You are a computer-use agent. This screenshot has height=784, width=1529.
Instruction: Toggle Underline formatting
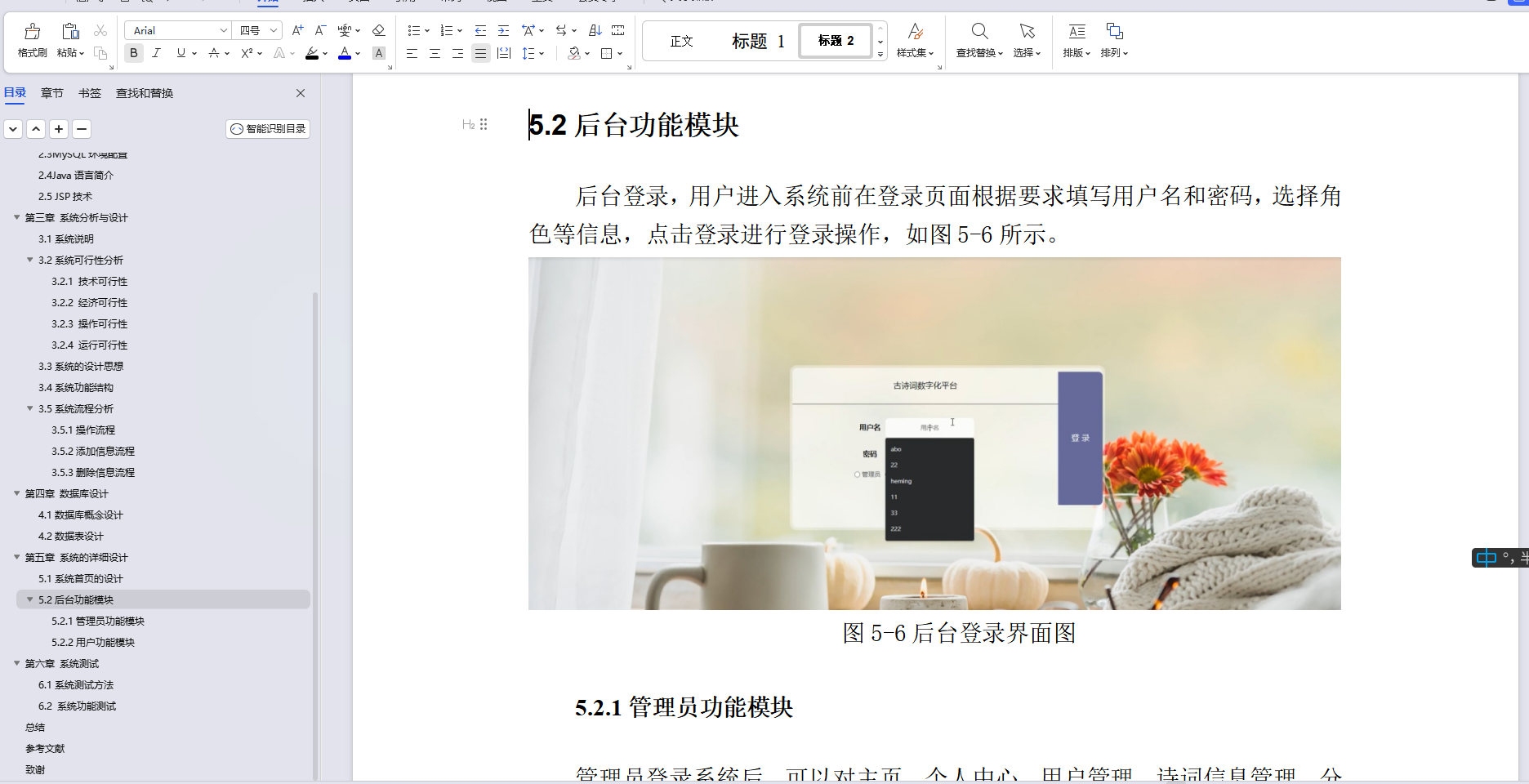tap(181, 53)
